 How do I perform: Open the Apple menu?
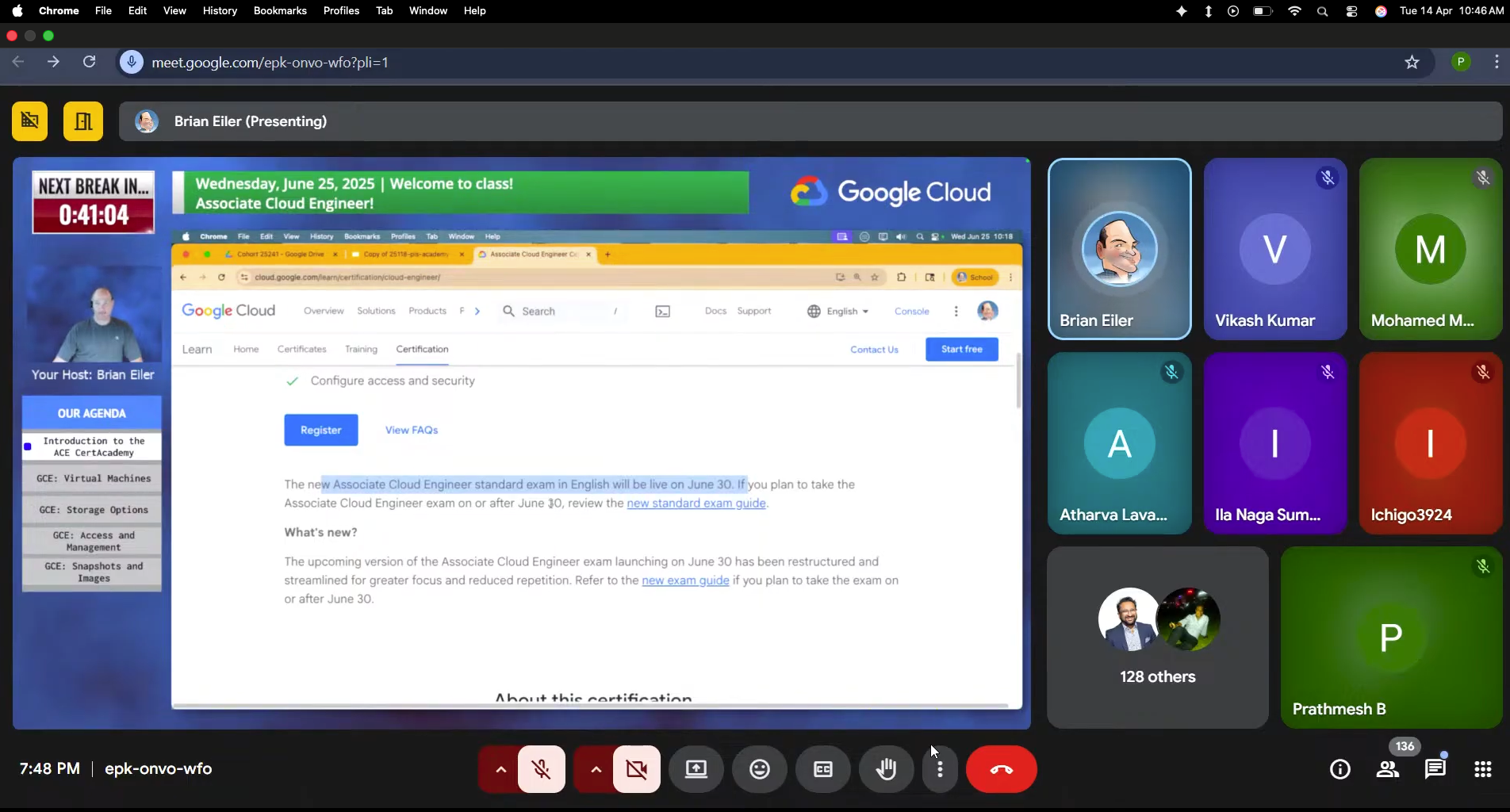tap(17, 11)
